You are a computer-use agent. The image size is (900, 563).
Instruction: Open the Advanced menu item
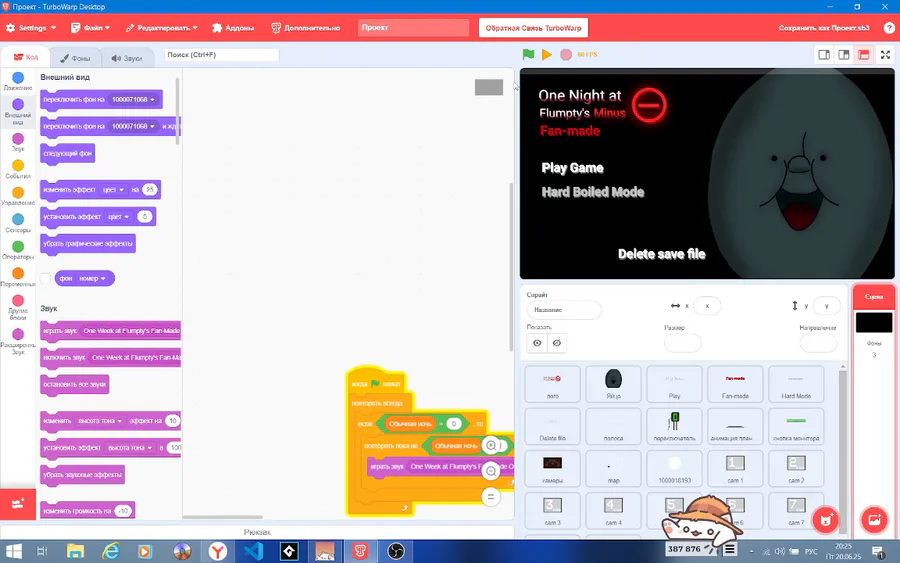pos(305,28)
